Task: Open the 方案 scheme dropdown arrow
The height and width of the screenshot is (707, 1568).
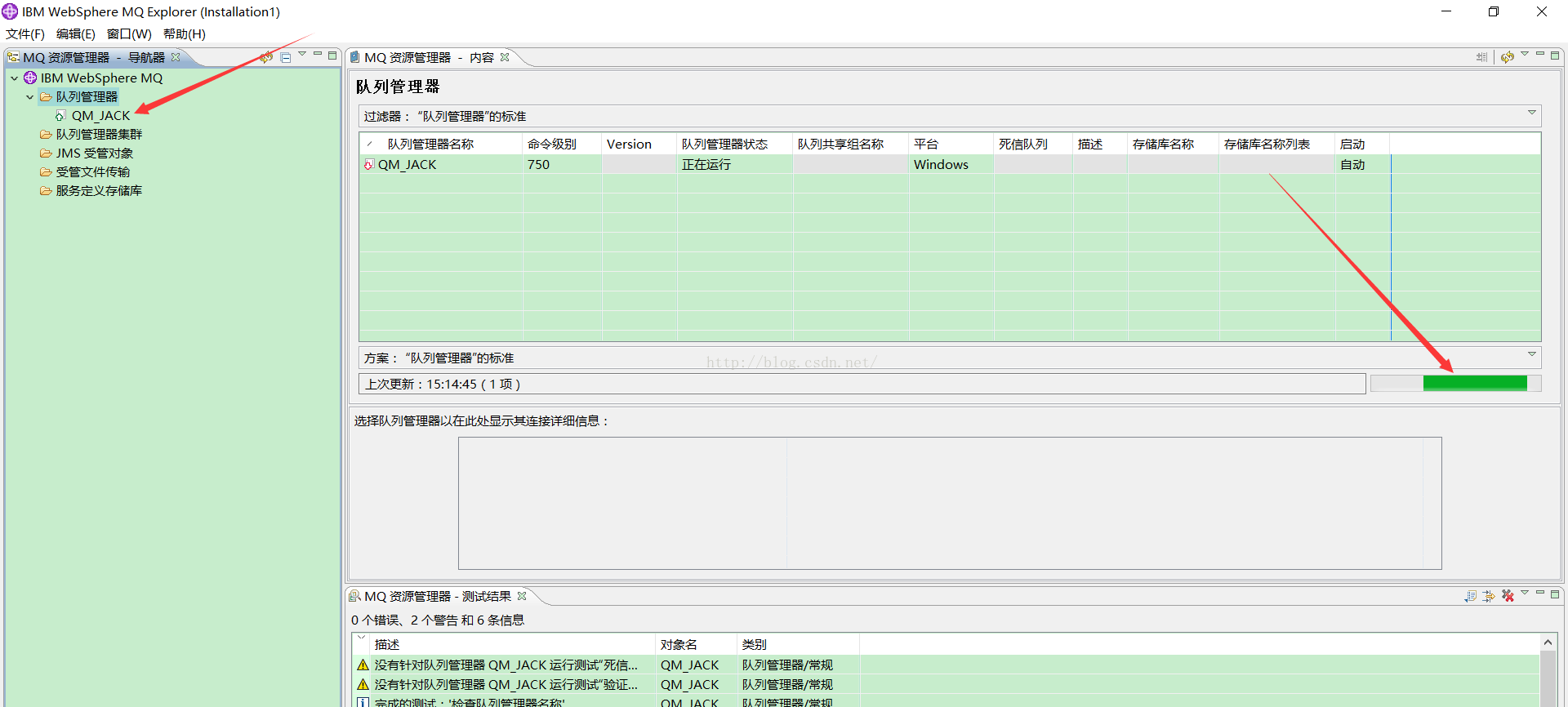Action: click(1532, 354)
